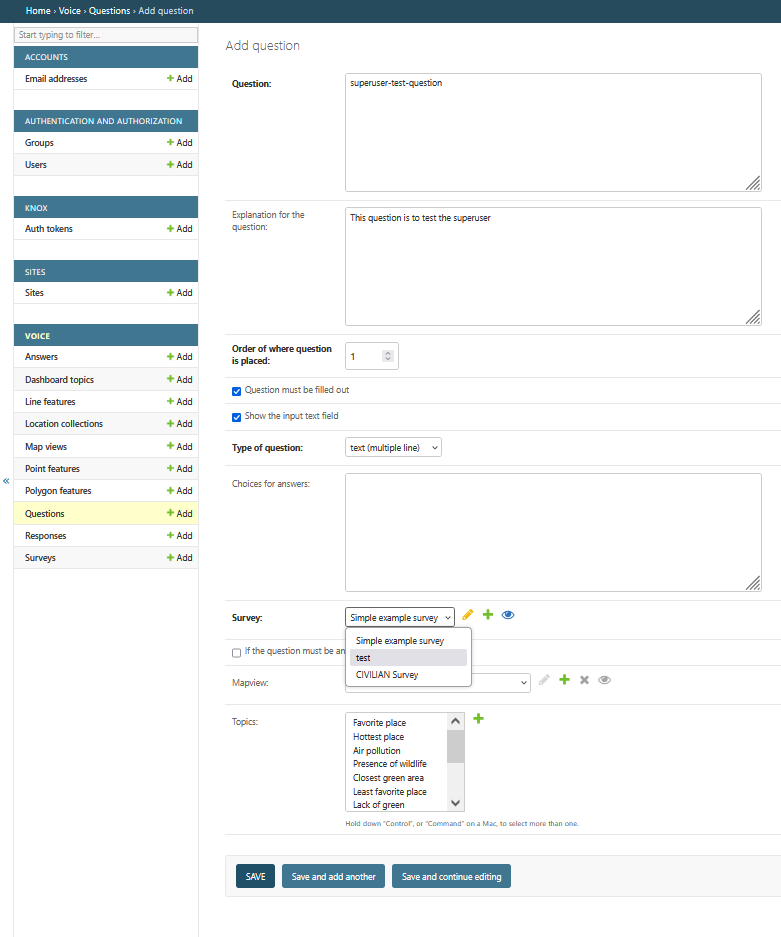Click green plus to add another survey
Viewport: 781px width, 937px height.
click(488, 615)
